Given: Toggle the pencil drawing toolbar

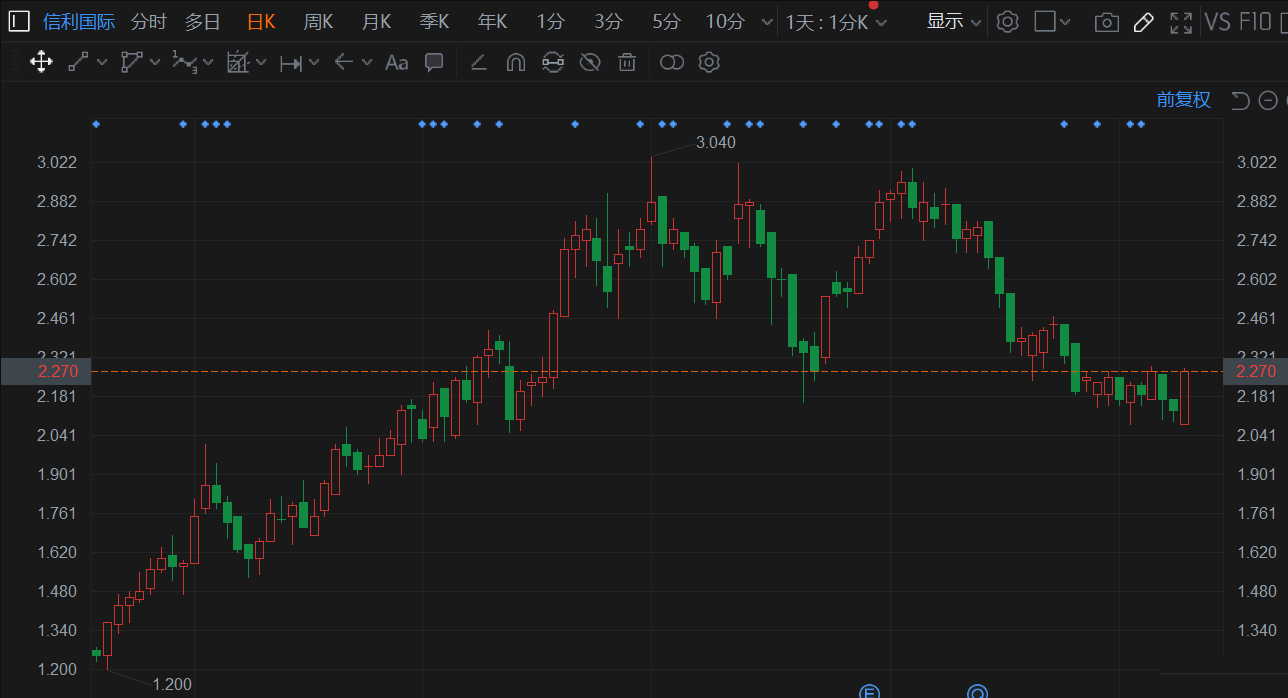Looking at the screenshot, I should [1144, 22].
